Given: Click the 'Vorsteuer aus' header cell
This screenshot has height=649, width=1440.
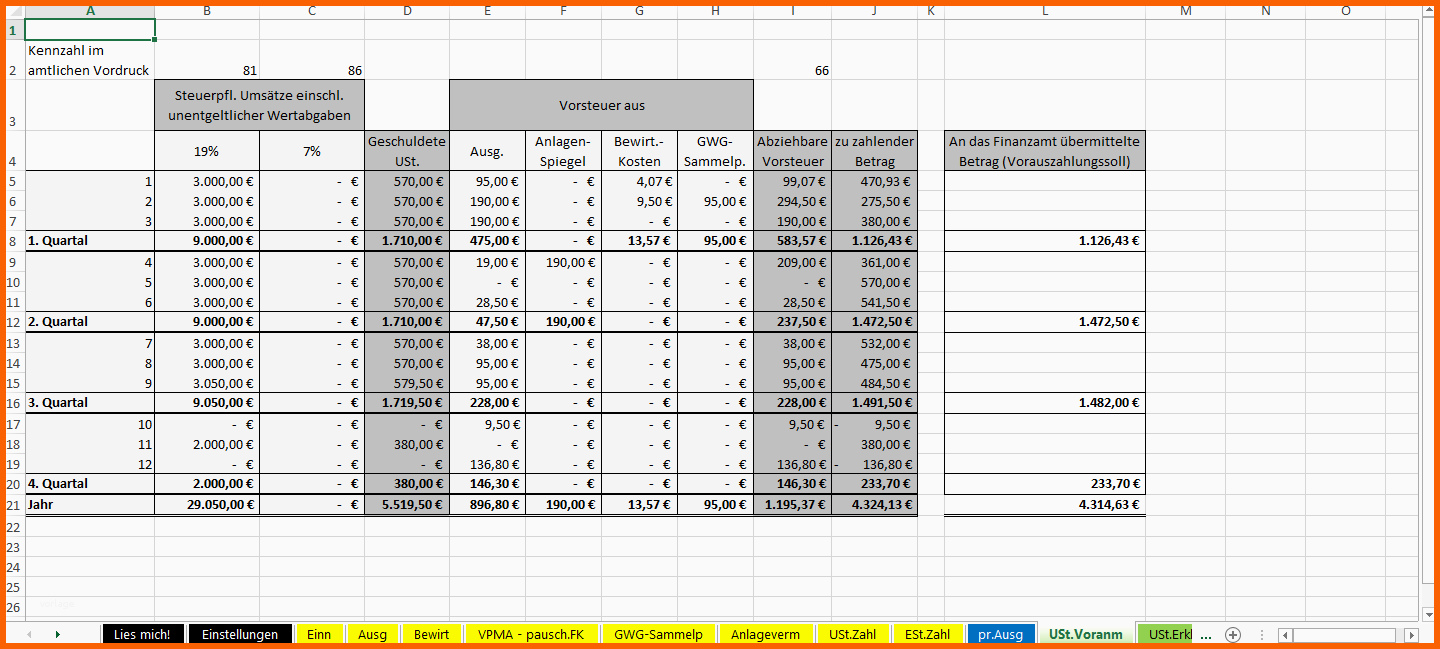Looking at the screenshot, I should click(x=601, y=105).
